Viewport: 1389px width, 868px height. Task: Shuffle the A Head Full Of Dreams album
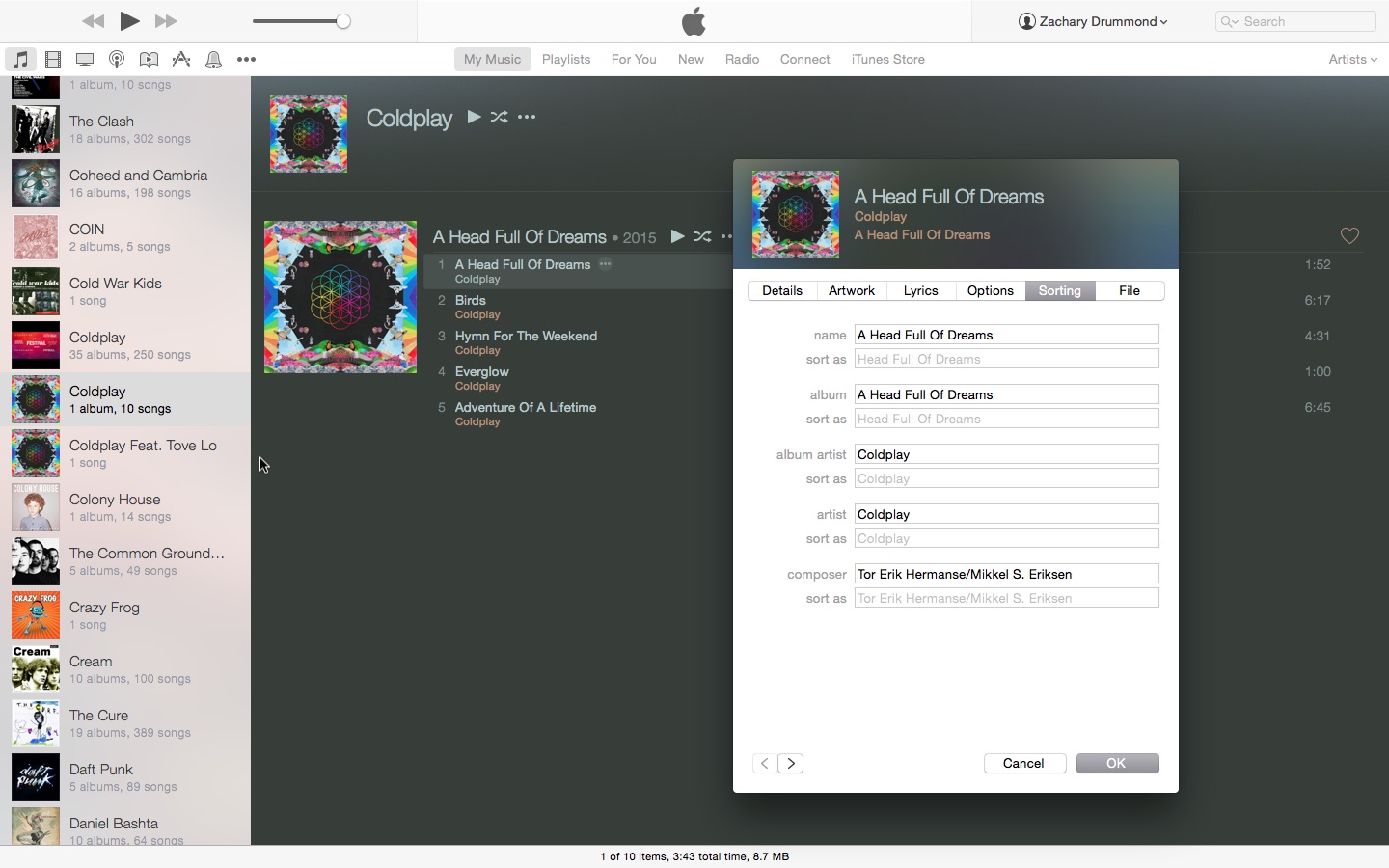pos(702,236)
